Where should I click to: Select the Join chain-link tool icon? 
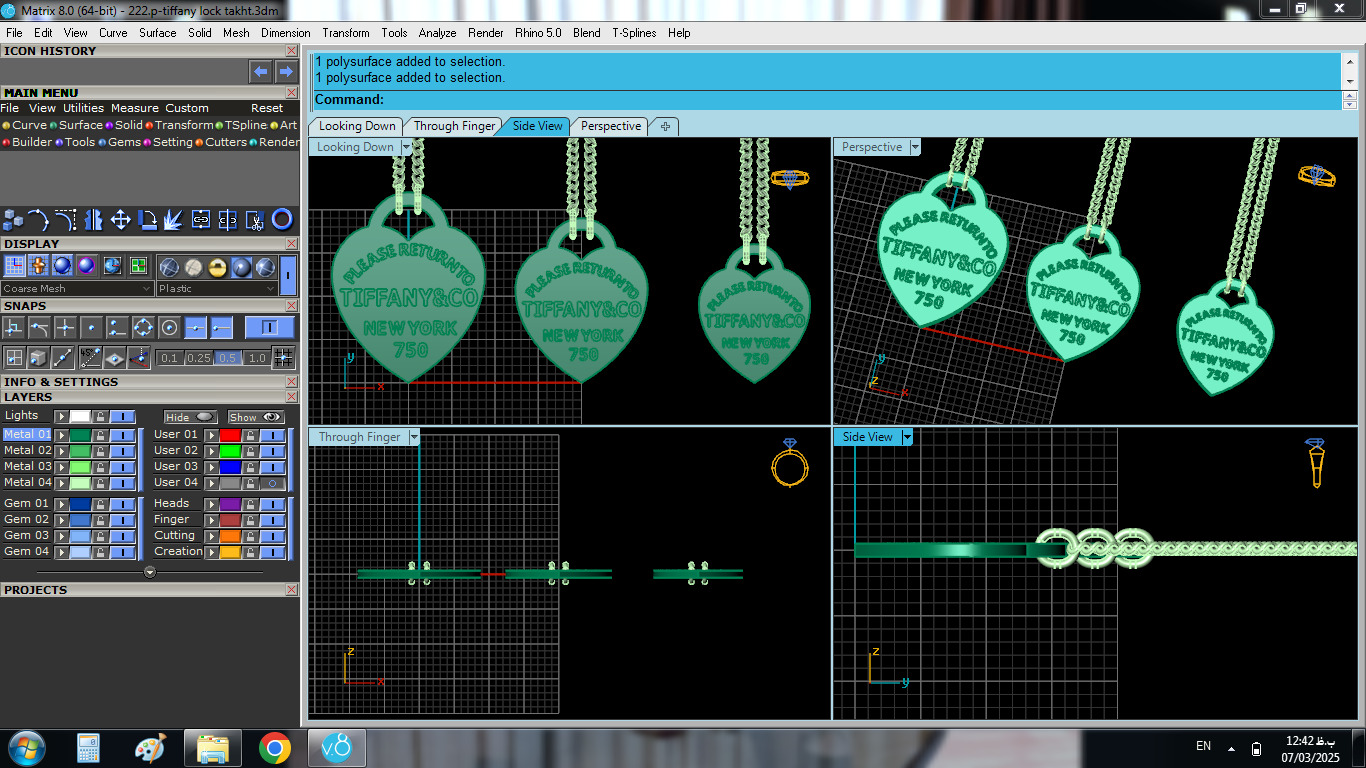click(x=201, y=220)
